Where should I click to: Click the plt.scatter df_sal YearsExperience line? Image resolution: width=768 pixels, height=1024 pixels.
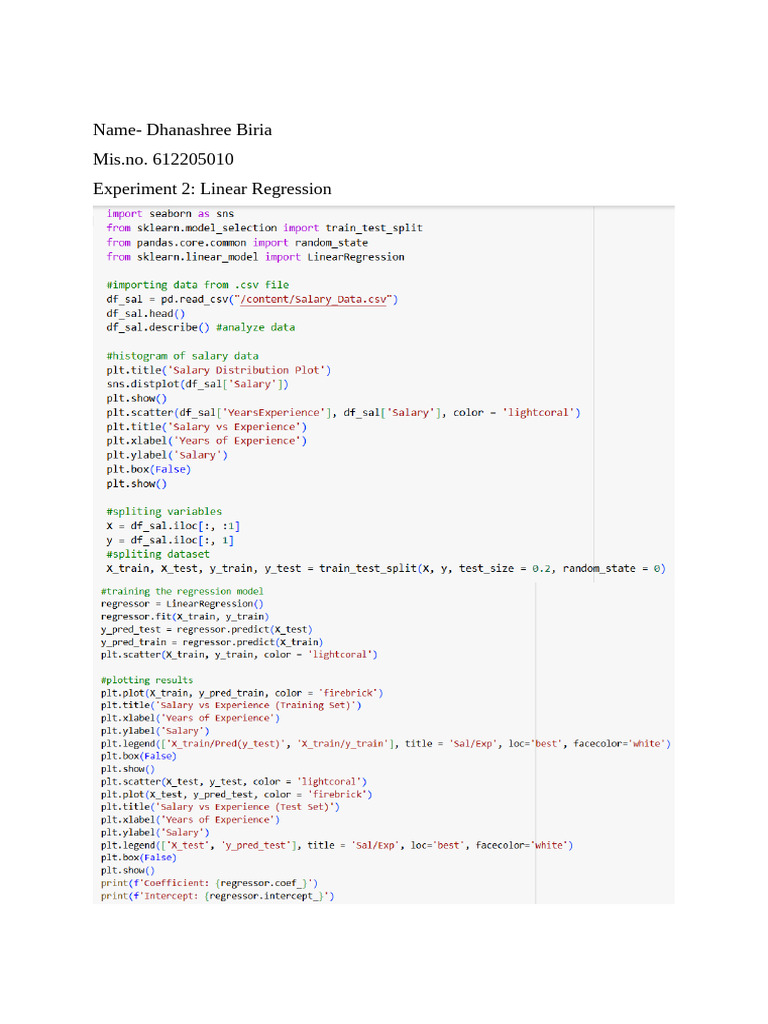(344, 413)
